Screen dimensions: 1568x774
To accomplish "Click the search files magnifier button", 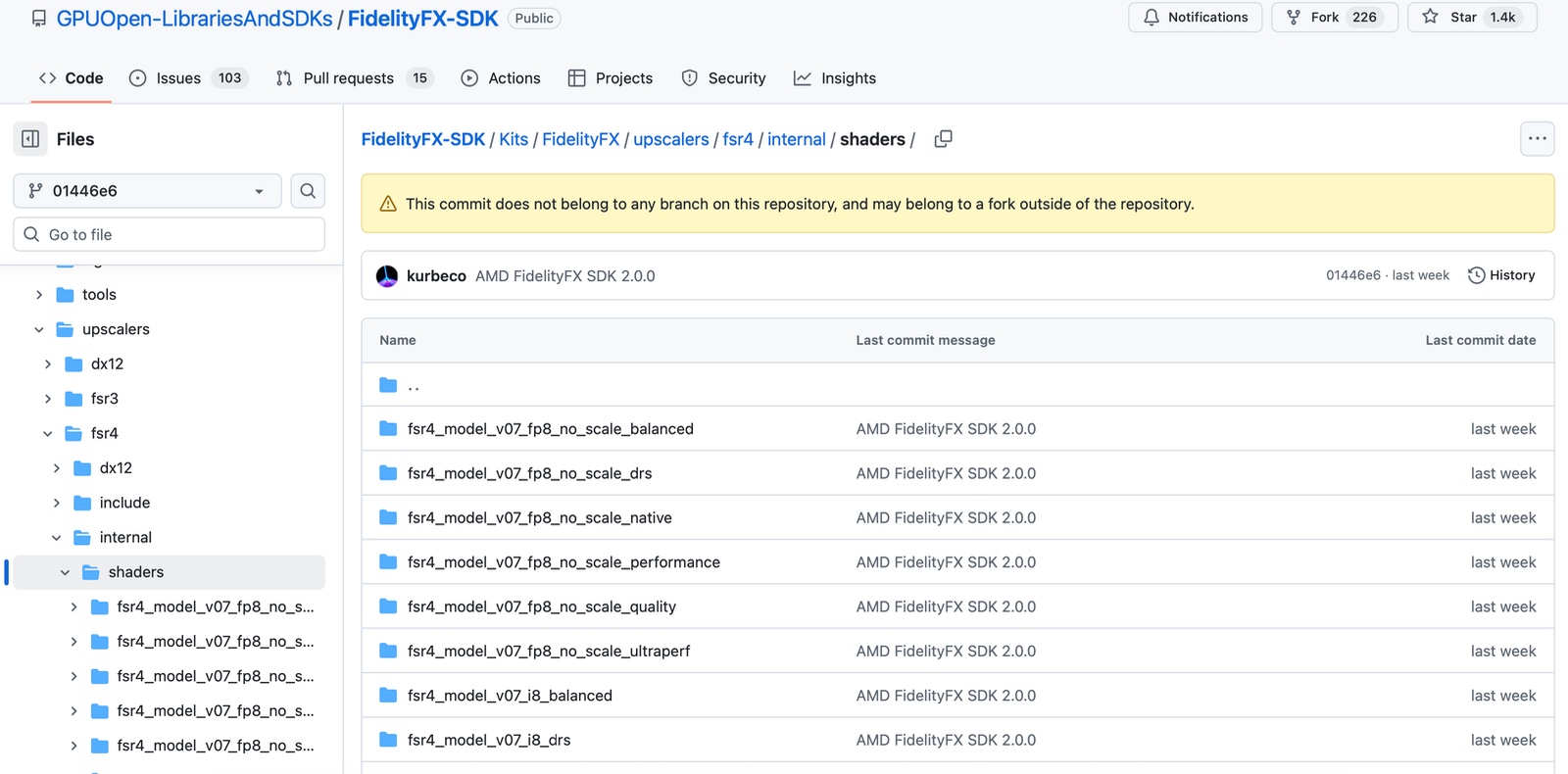I will point(308,191).
